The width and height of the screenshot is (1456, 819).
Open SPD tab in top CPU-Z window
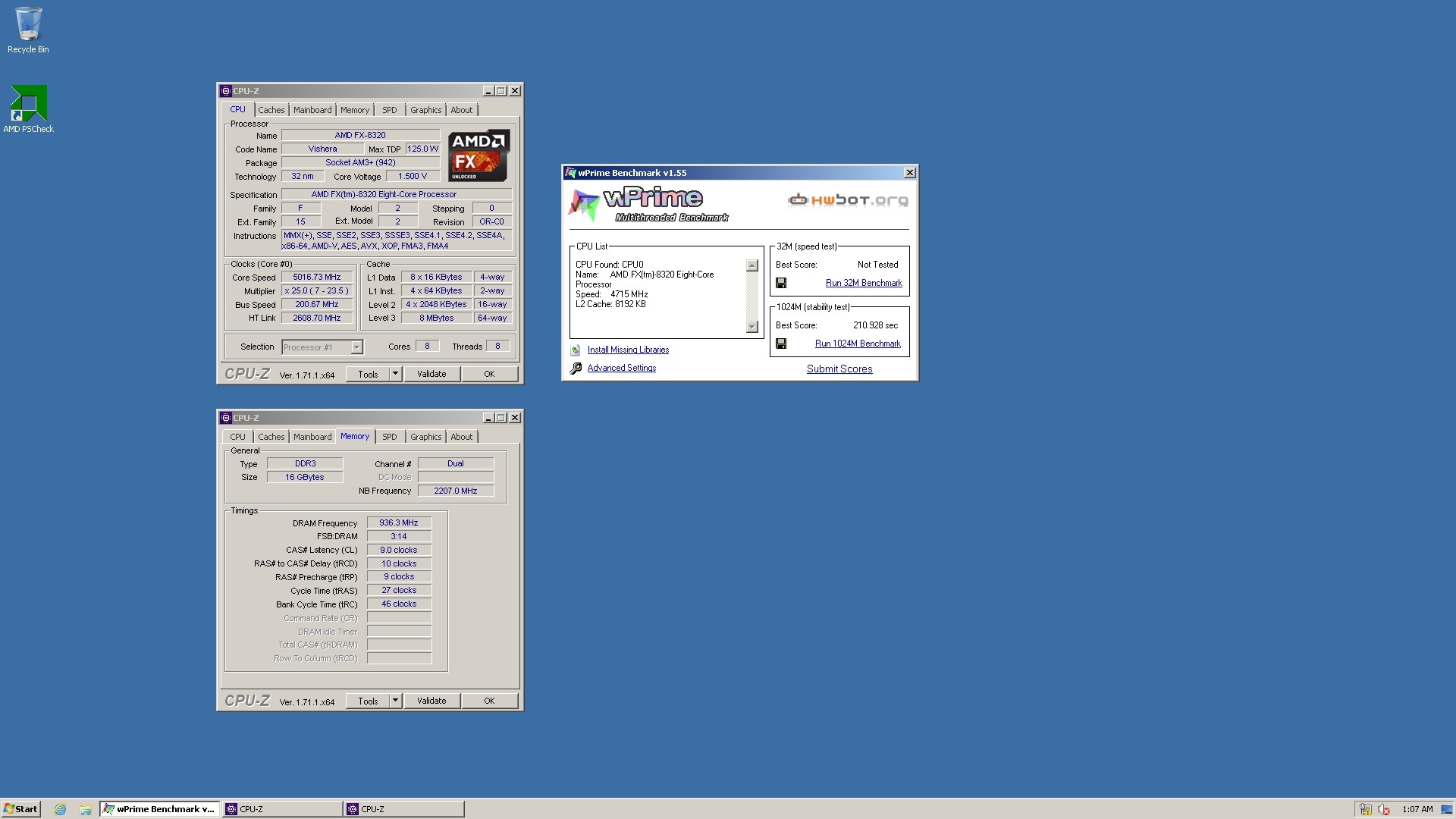pos(390,110)
